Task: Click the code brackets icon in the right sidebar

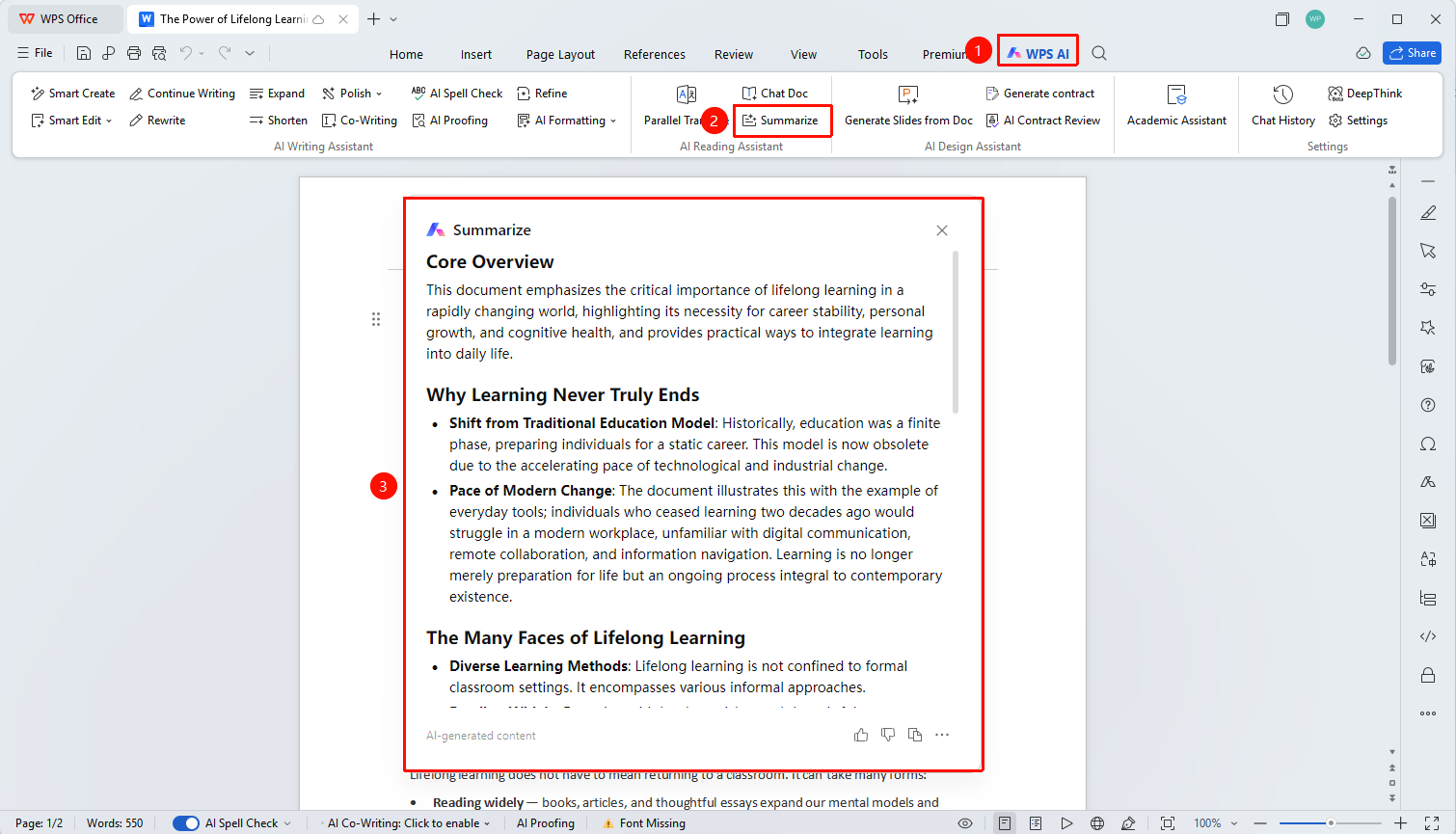Action: point(1428,636)
